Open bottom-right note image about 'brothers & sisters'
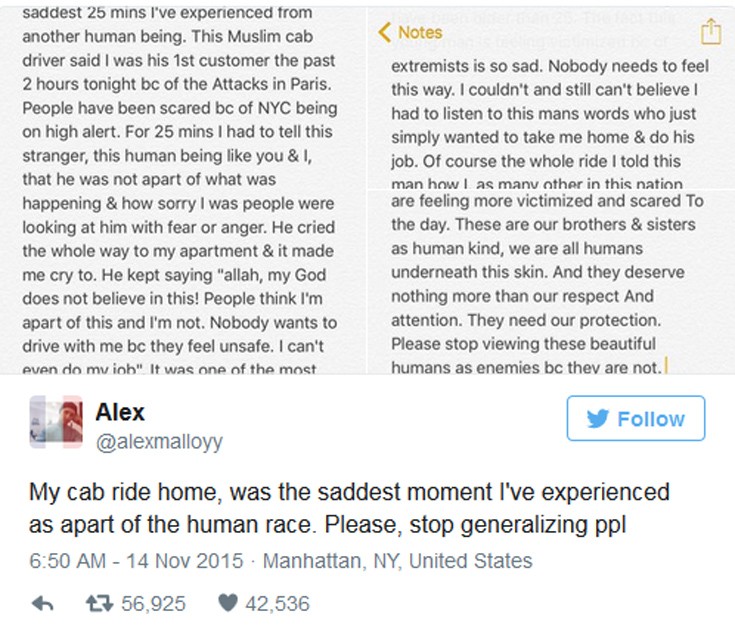 [551, 282]
